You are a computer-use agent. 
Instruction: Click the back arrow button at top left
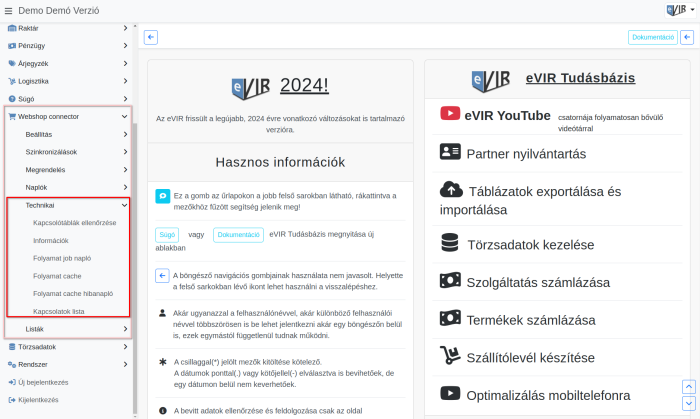(151, 37)
